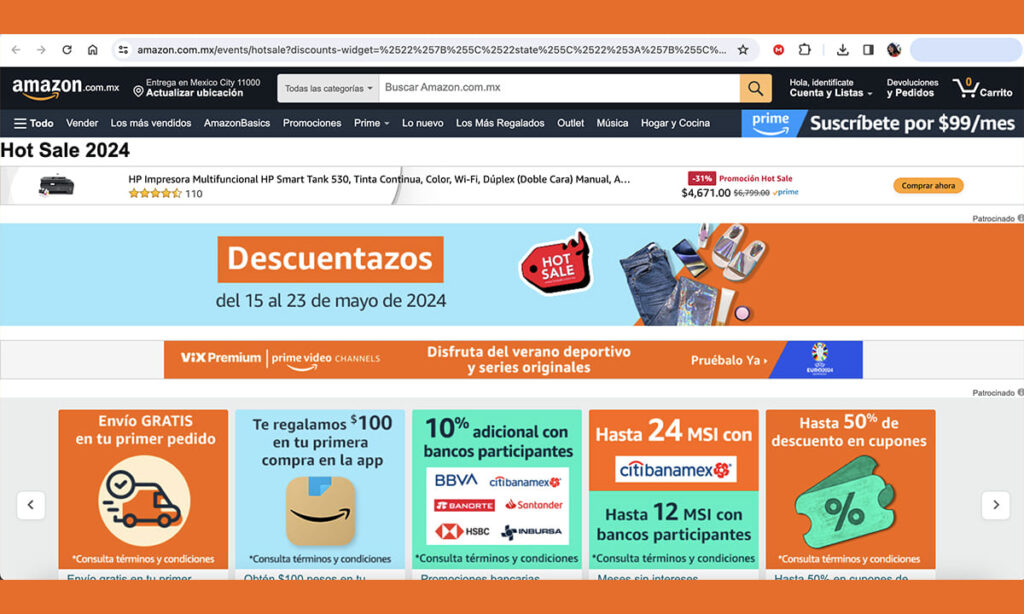Open the Extensions puzzle icon
This screenshot has height=614, width=1024.
pyautogui.click(x=805, y=50)
